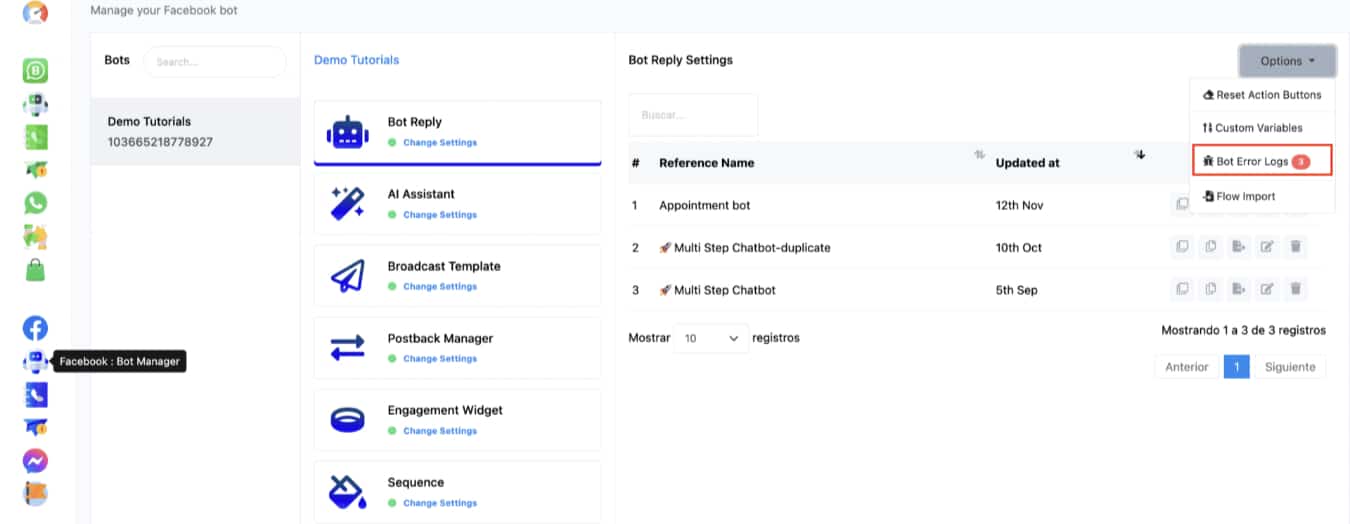The image size is (1350, 524).
Task: Sort by Updated at column arrow
Action: tap(1139, 155)
